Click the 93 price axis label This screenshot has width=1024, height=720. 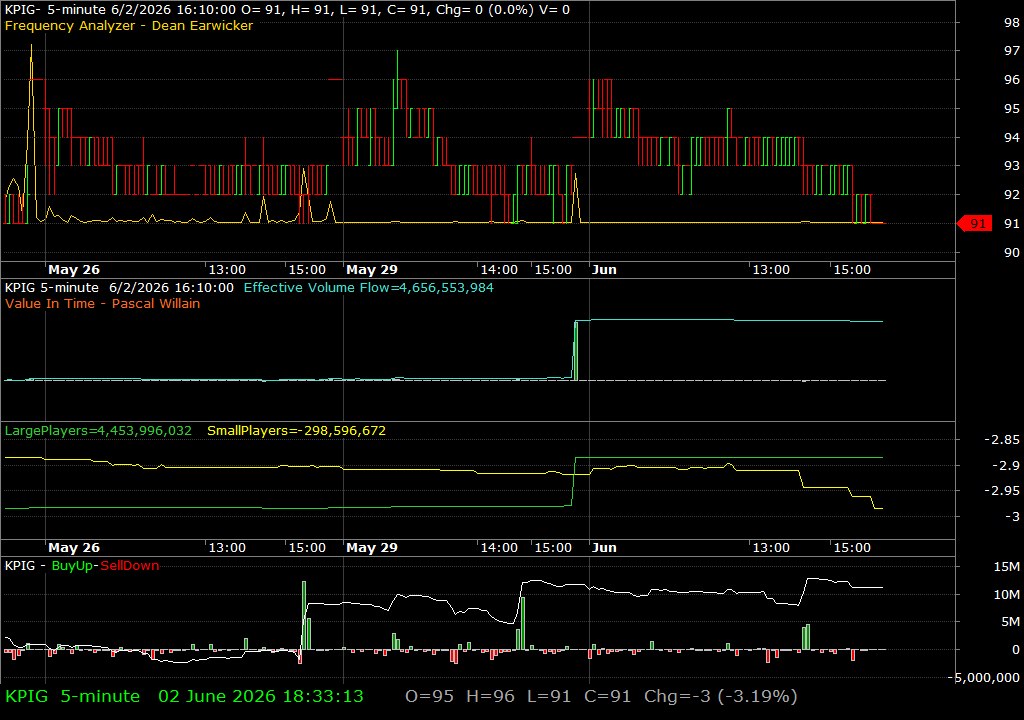(1011, 166)
